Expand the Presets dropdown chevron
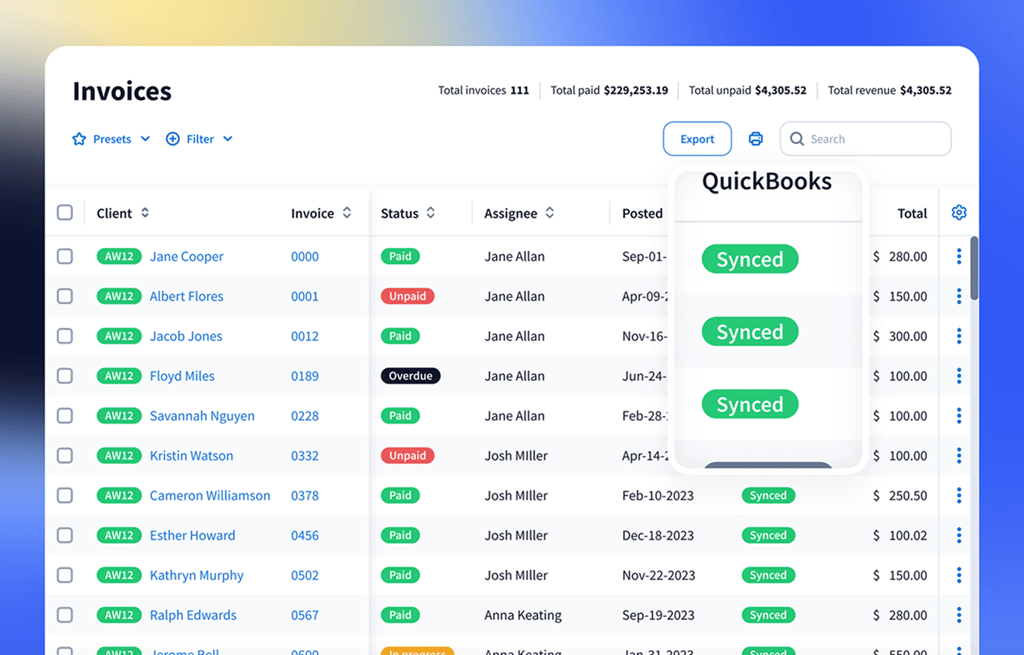1024x655 pixels. 145,139
